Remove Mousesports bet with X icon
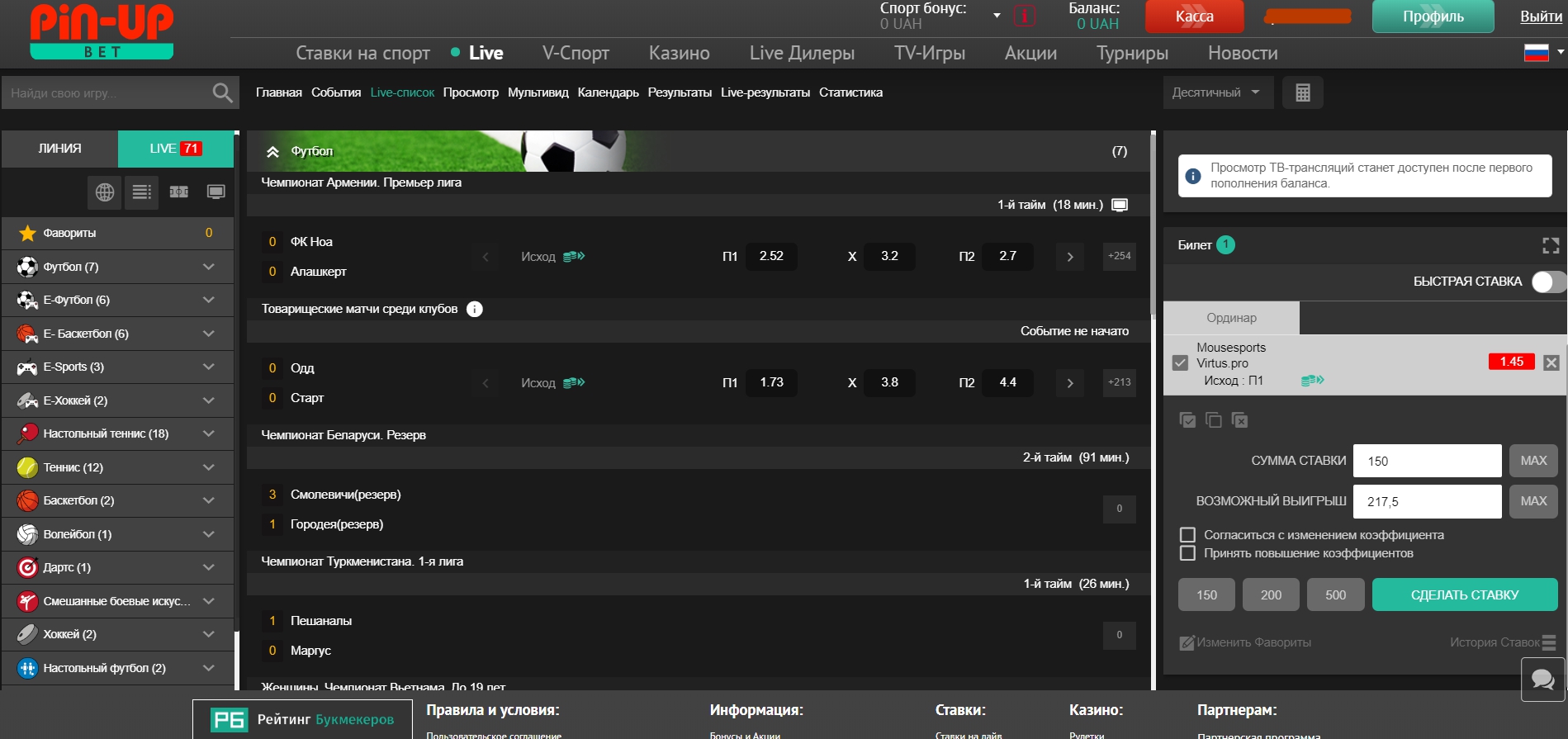The width and height of the screenshot is (1568, 739). tap(1551, 362)
